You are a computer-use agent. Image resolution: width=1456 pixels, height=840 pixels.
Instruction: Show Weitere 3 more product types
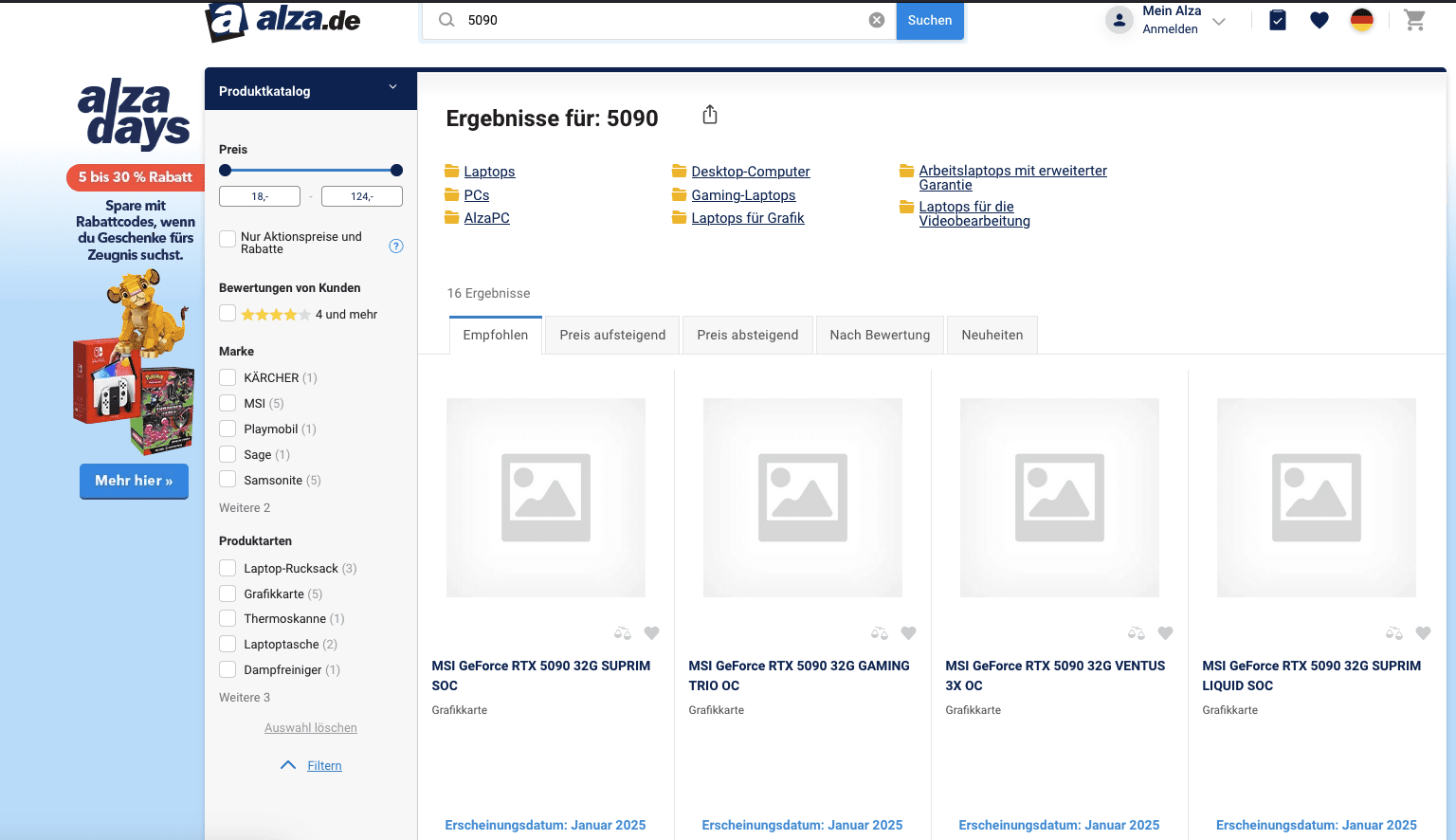245,698
